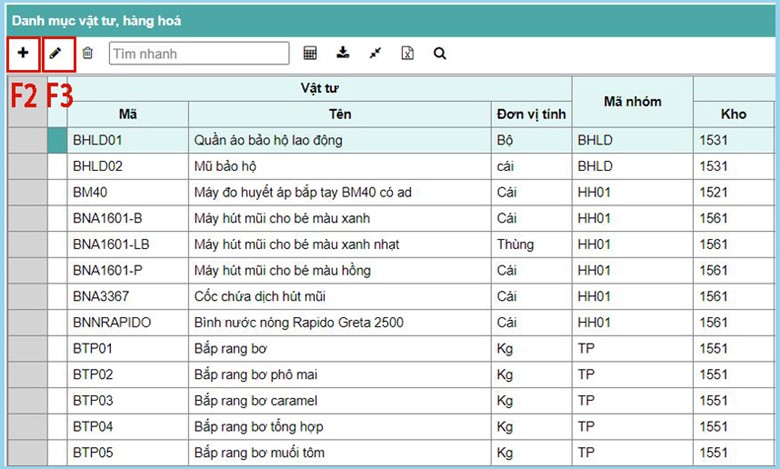Export list with the Excel file icon
The width and height of the screenshot is (780, 469).
pyautogui.click(x=407, y=53)
